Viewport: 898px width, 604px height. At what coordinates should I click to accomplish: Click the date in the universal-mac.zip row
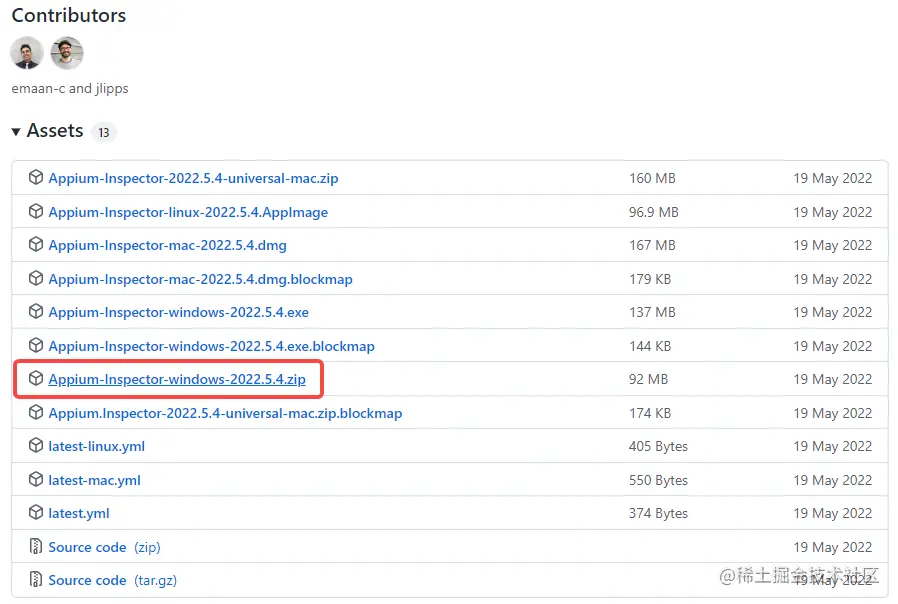coord(833,178)
